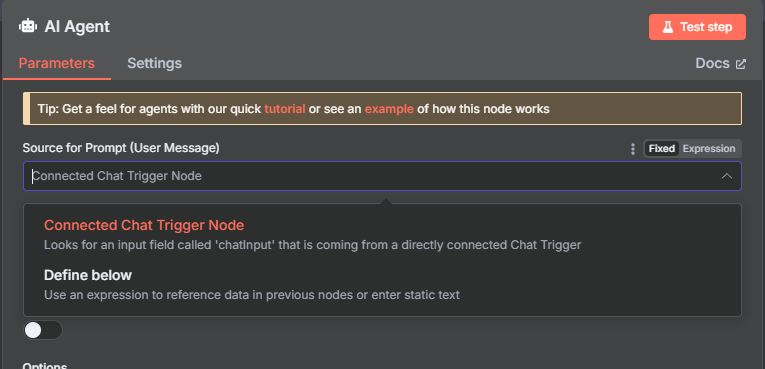765x369 pixels.
Task: Switch to the Settings tab
Action: pyautogui.click(x=154, y=63)
